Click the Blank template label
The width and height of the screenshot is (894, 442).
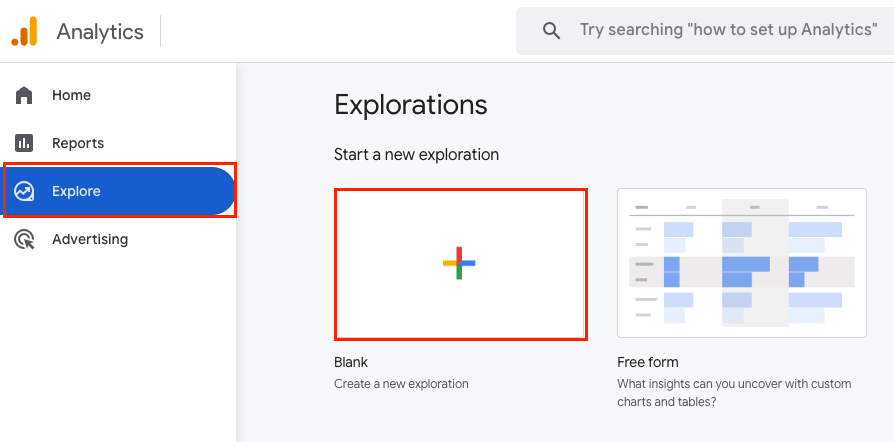point(351,362)
